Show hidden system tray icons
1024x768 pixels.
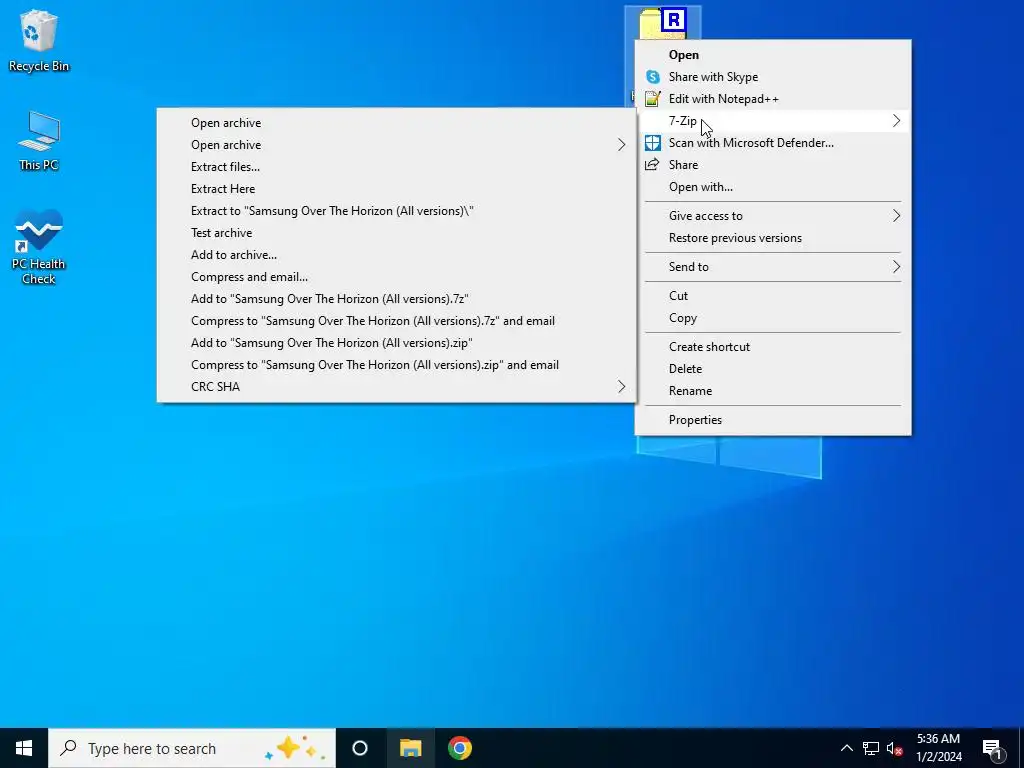[846, 748]
